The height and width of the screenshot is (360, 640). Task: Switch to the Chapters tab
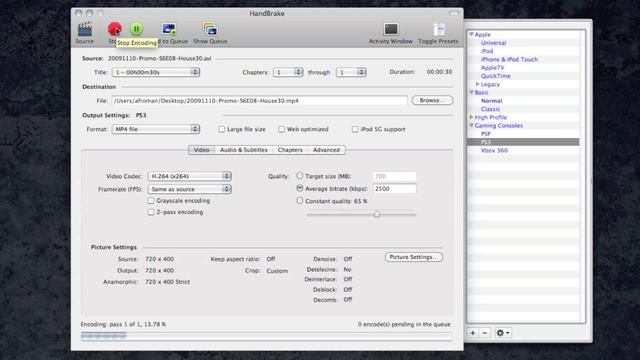[290, 150]
